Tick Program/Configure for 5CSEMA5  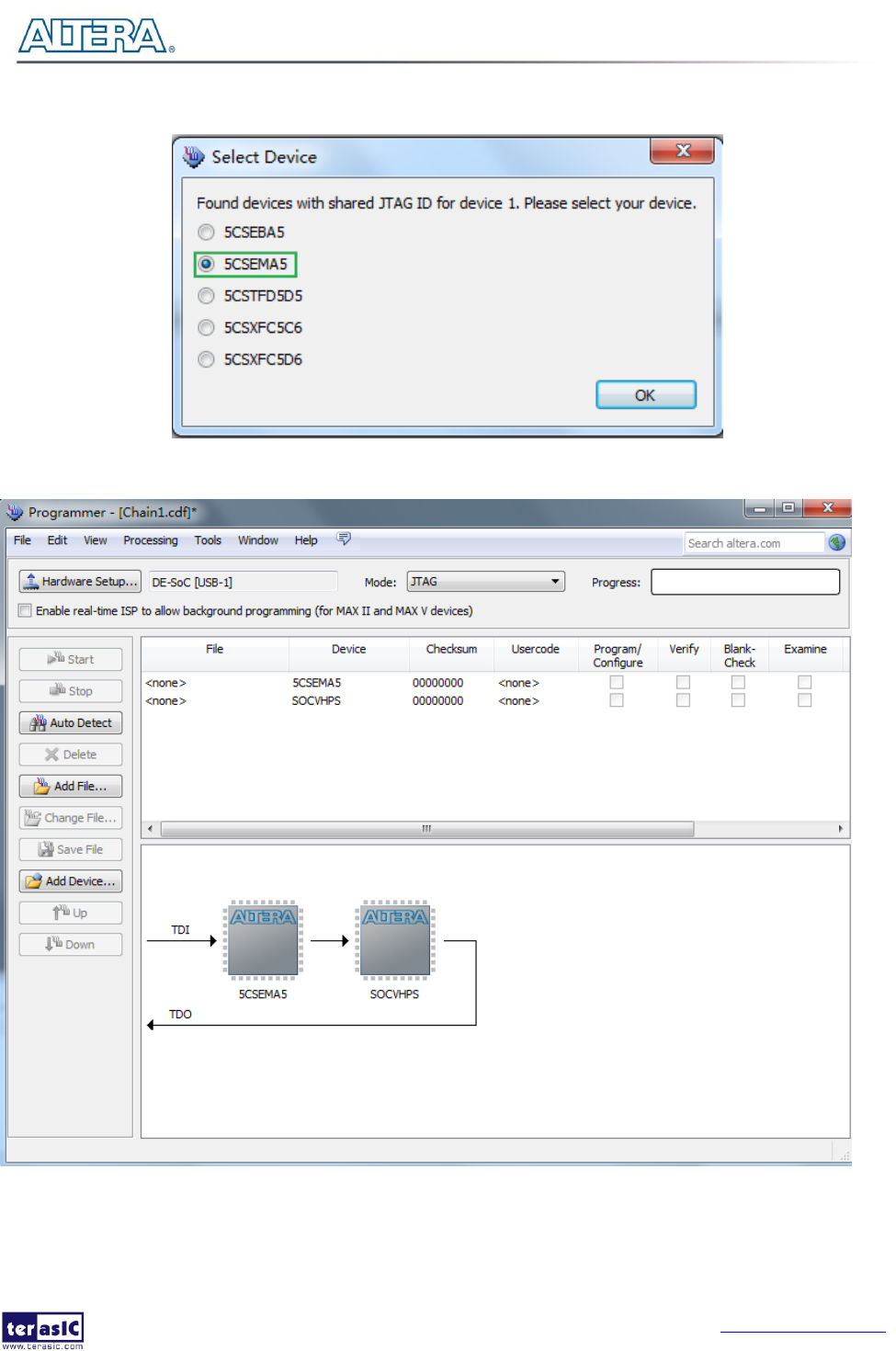click(x=617, y=683)
